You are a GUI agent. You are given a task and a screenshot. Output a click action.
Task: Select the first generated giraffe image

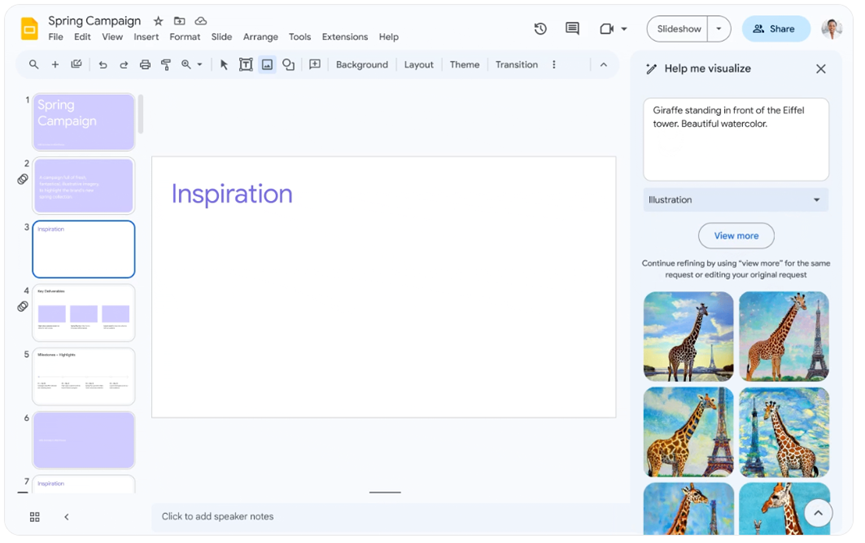(688, 336)
